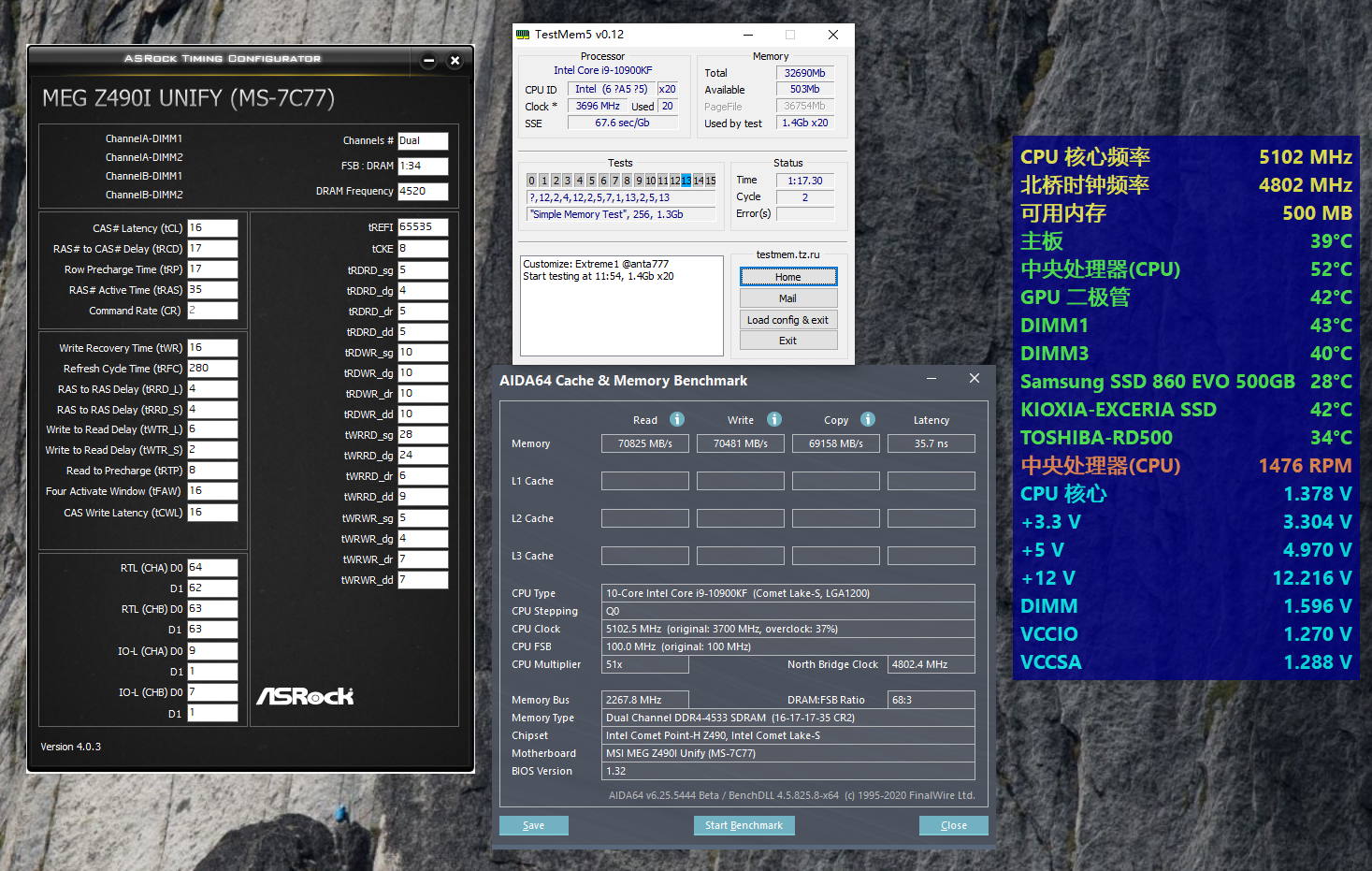Minimize the ASRock Timing Configurator window

[428, 61]
